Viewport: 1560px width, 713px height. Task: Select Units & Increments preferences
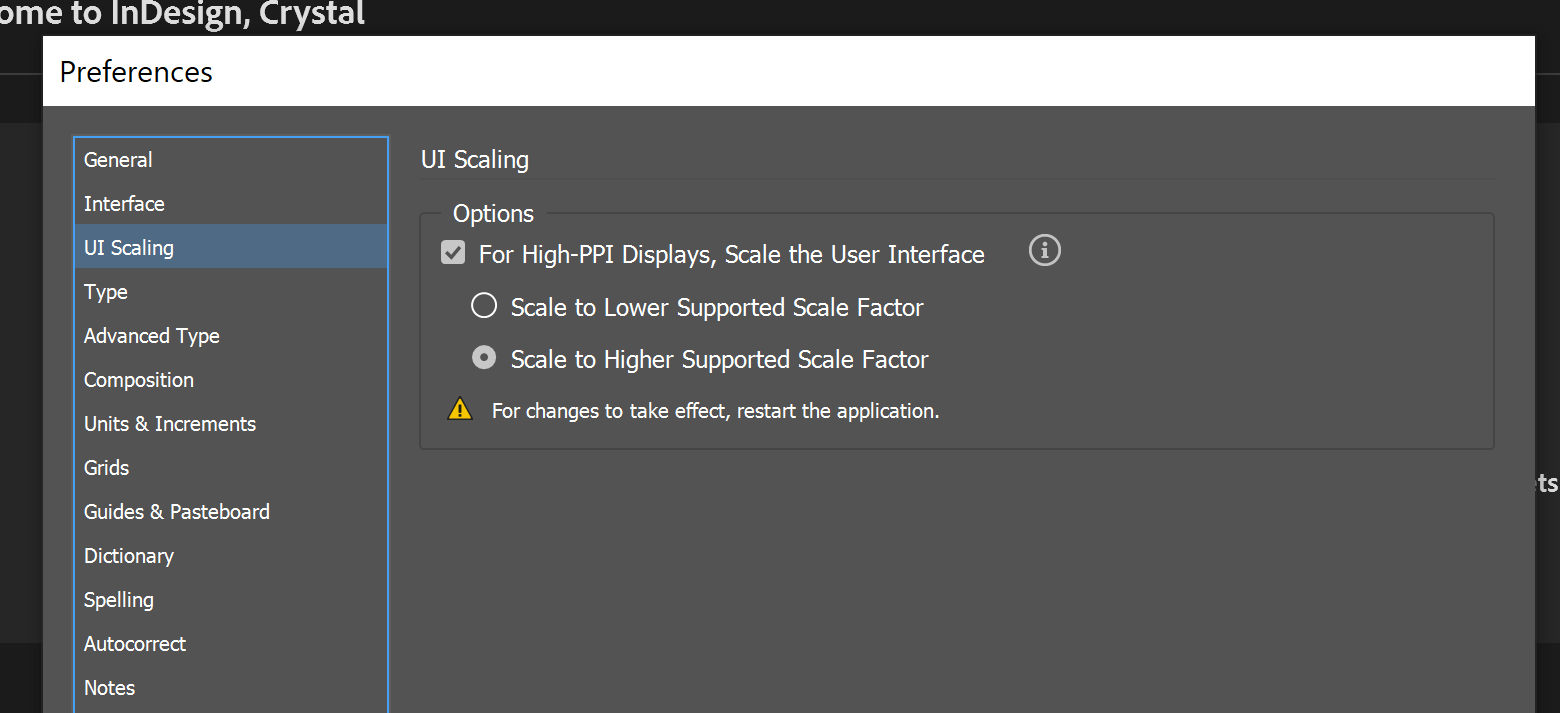point(169,423)
